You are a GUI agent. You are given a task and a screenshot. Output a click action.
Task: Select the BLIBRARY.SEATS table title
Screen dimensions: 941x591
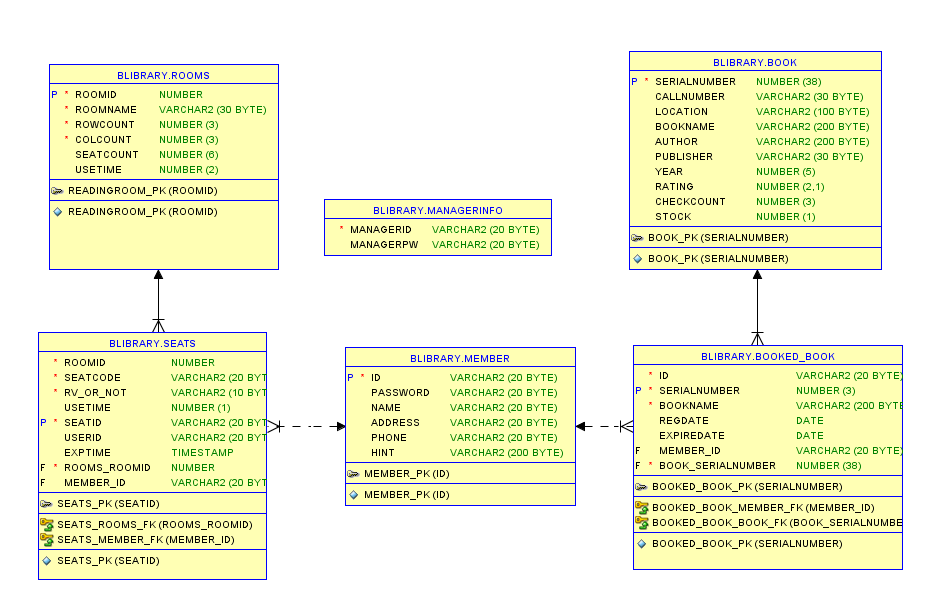coord(152,344)
